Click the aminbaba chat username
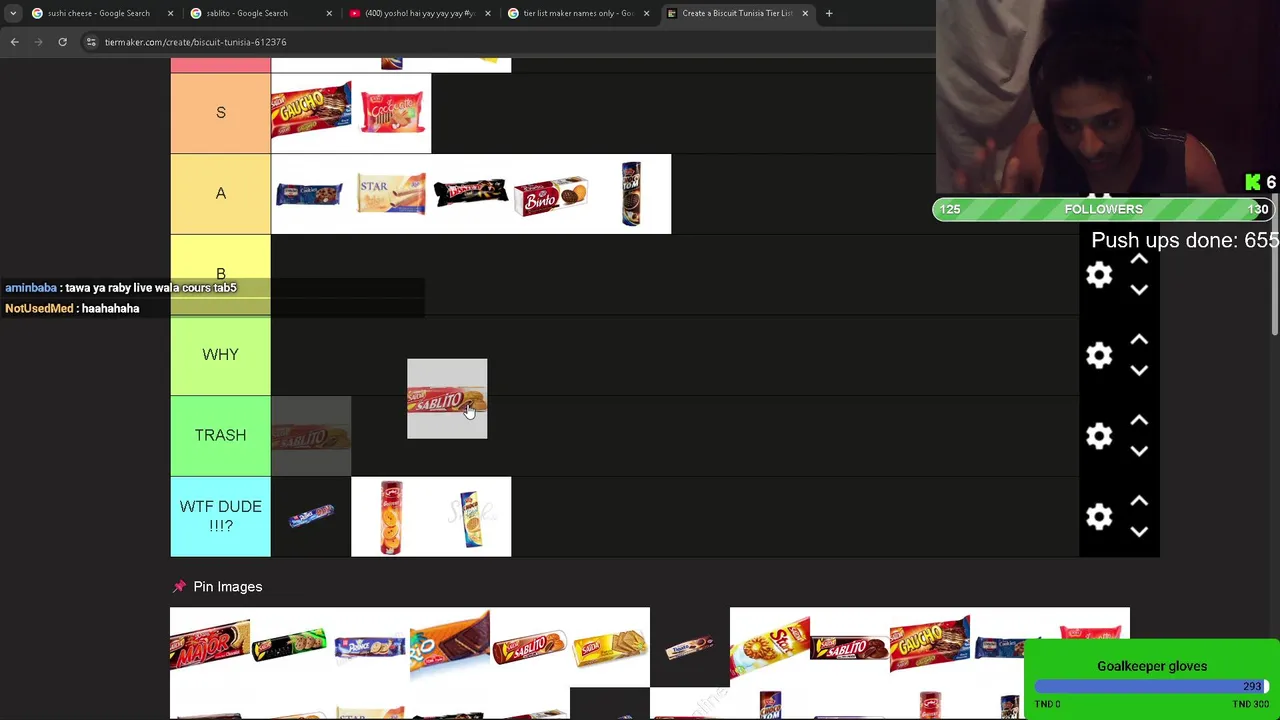 31,288
